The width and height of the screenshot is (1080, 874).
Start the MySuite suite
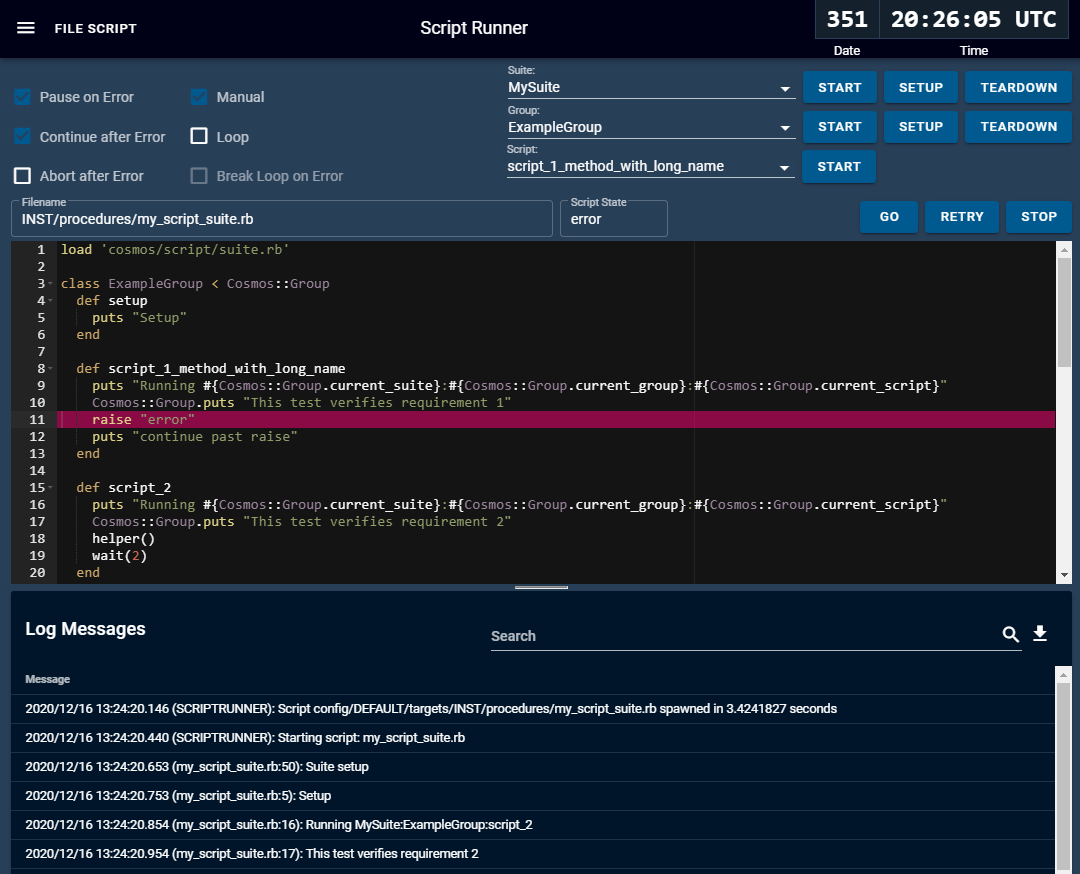click(839, 87)
